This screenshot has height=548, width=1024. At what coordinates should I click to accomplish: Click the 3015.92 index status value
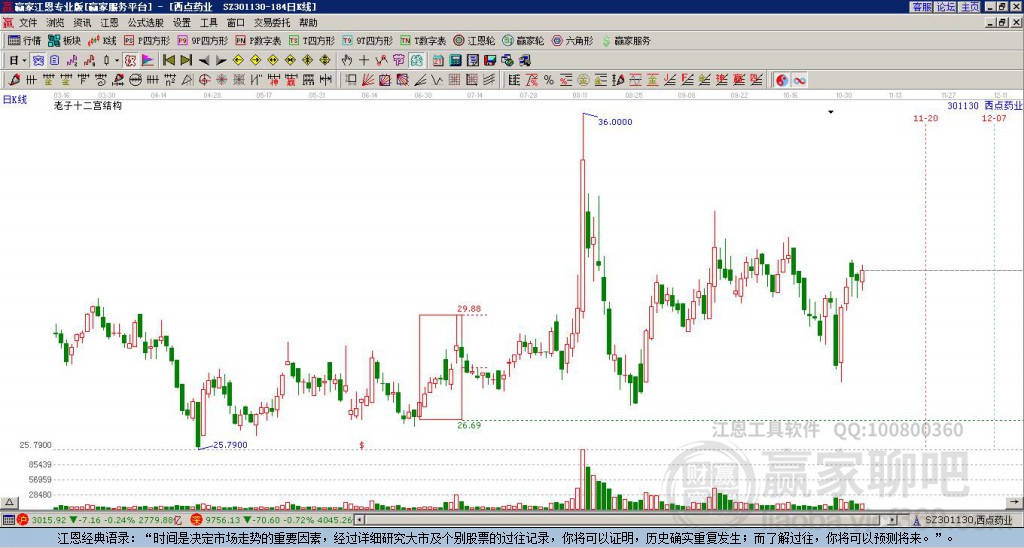click(48, 520)
